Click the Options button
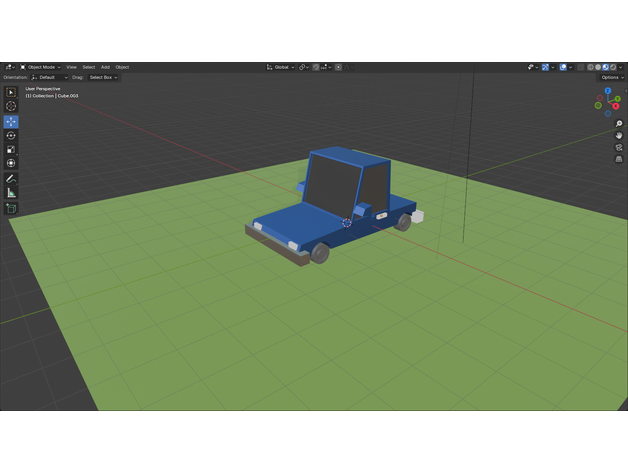This screenshot has height=472, width=628. pos(611,77)
